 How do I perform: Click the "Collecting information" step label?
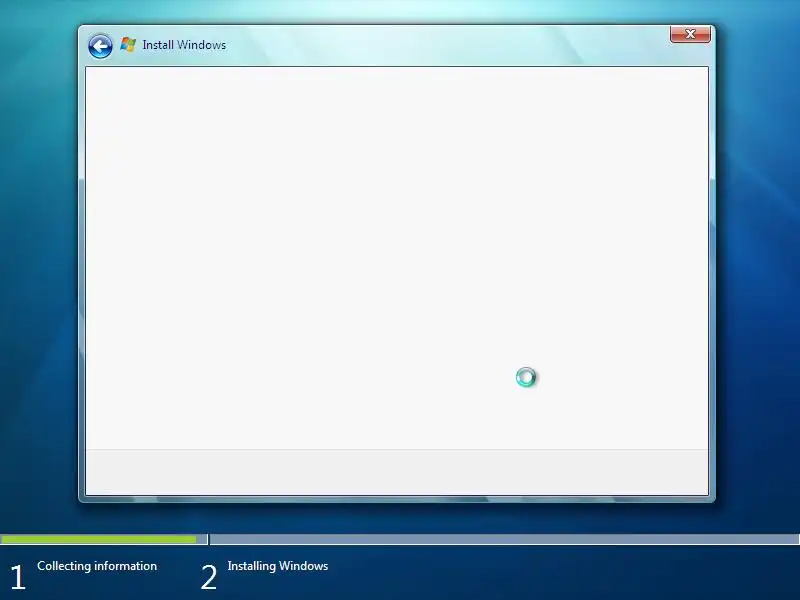(x=97, y=566)
